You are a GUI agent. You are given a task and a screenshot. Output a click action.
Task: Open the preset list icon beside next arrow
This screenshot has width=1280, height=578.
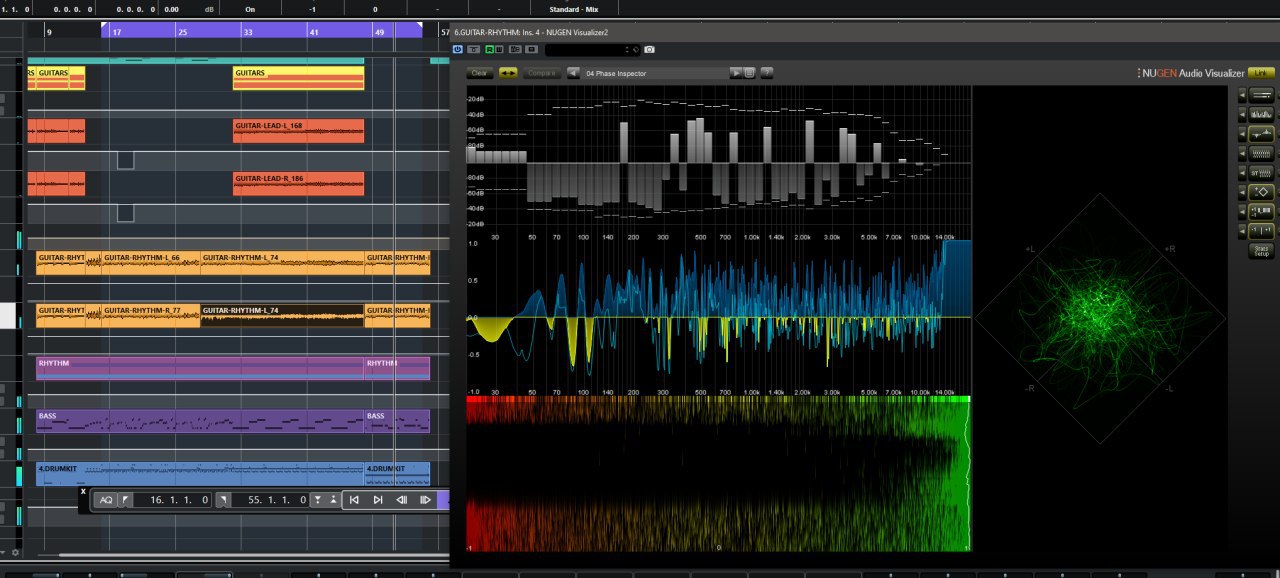(749, 73)
